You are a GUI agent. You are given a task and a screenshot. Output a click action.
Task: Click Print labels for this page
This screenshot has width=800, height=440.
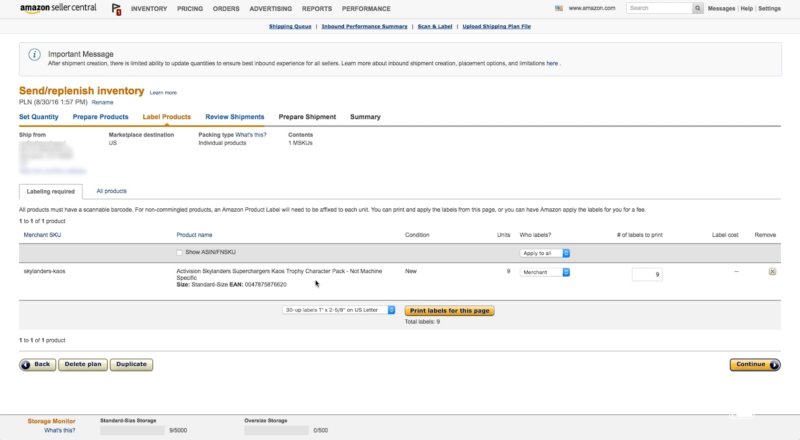[449, 310]
